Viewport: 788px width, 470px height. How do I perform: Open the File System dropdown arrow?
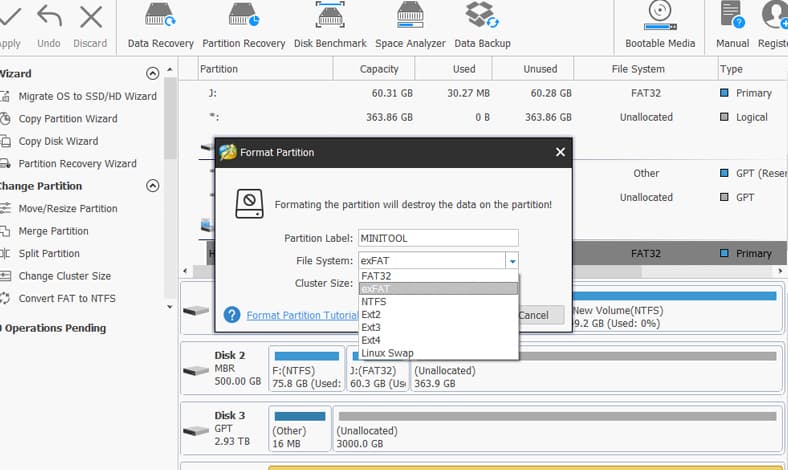click(512, 261)
